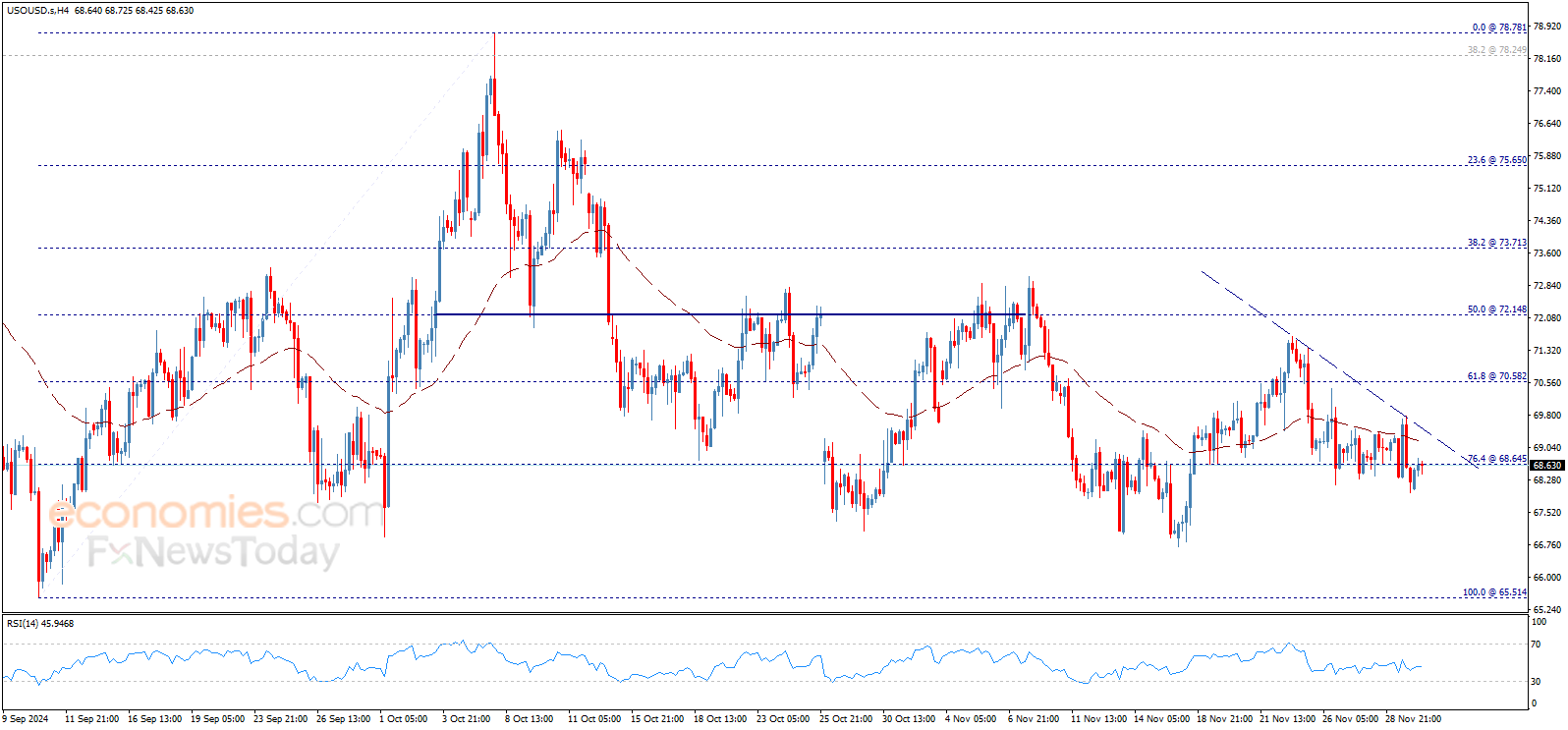Click the FxNewsToday watermark text
The height and width of the screenshot is (730, 1568).
point(212,552)
